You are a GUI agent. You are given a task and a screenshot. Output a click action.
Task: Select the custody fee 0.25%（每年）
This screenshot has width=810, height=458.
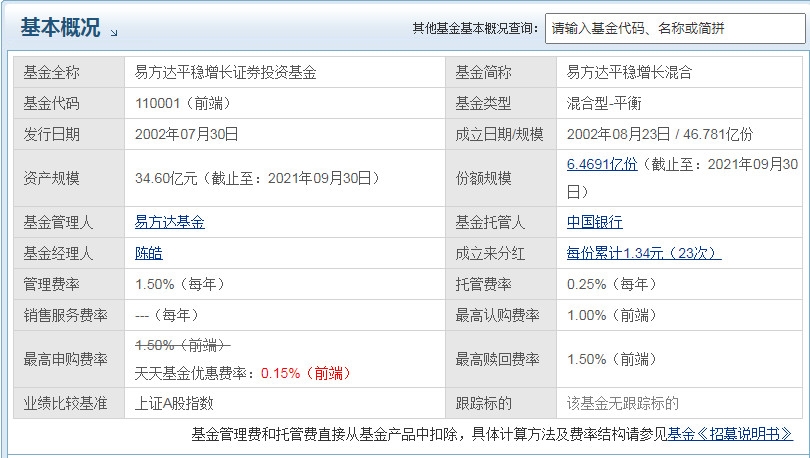pos(612,284)
